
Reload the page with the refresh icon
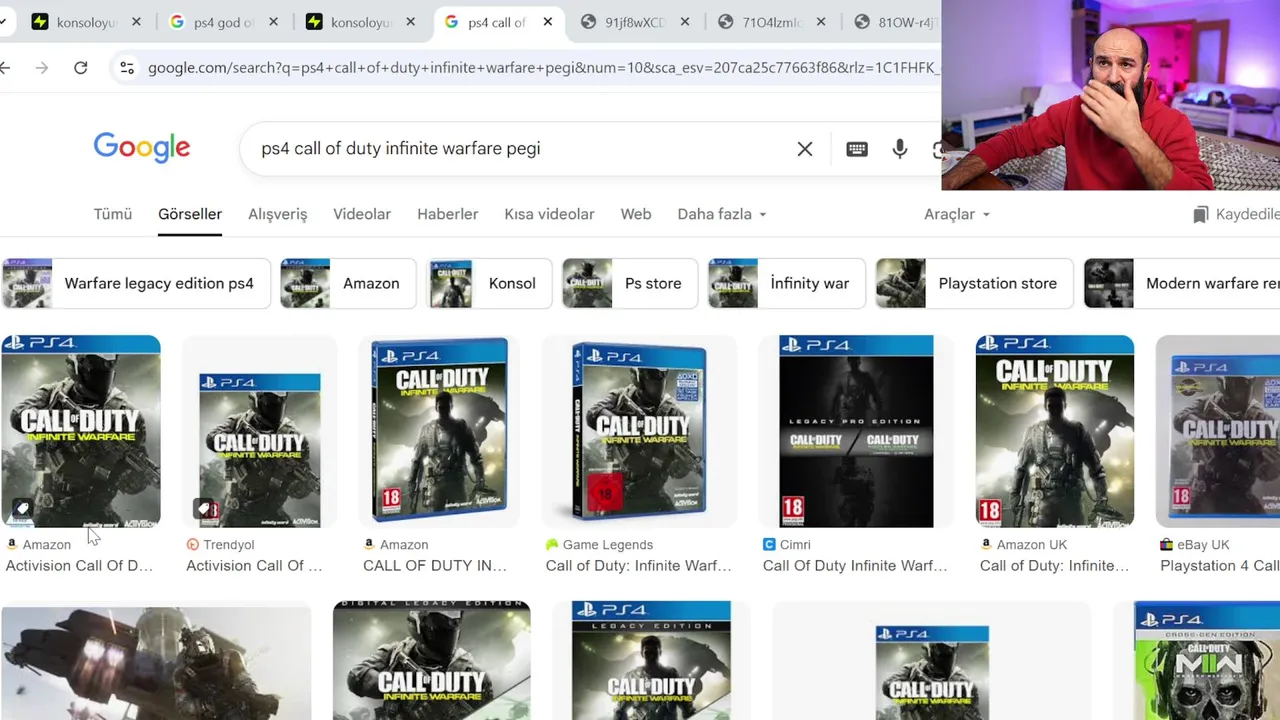click(x=81, y=68)
